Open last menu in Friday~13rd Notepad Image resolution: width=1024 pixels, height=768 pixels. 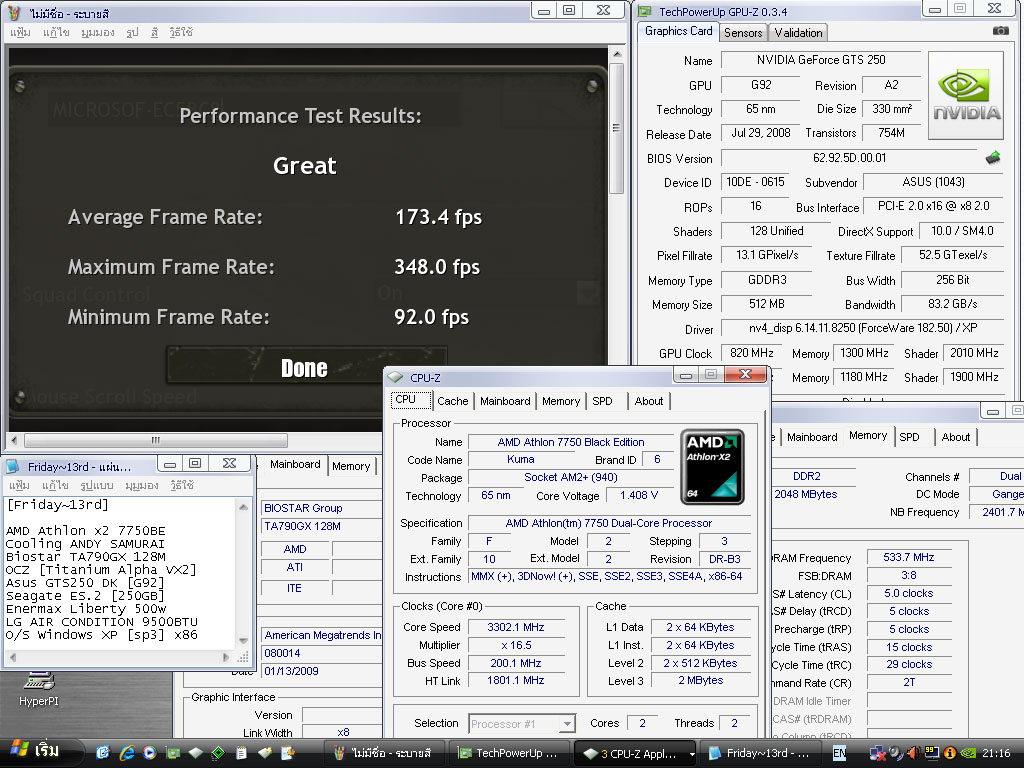coord(182,485)
